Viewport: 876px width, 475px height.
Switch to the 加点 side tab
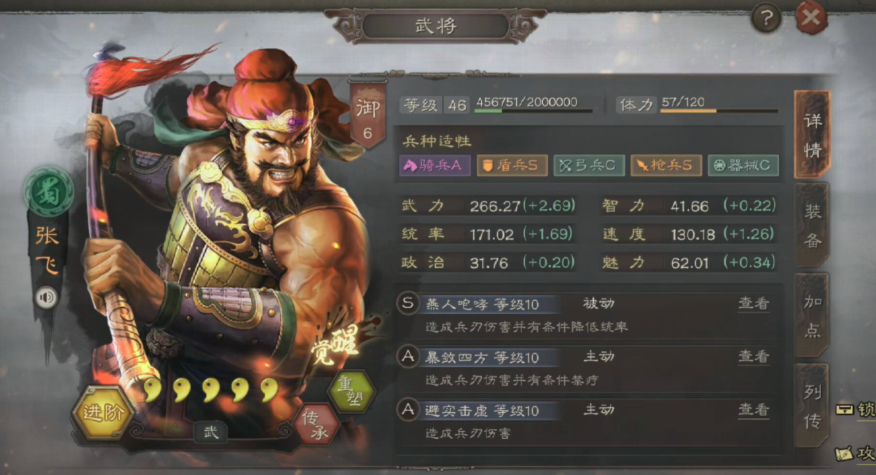click(812, 316)
